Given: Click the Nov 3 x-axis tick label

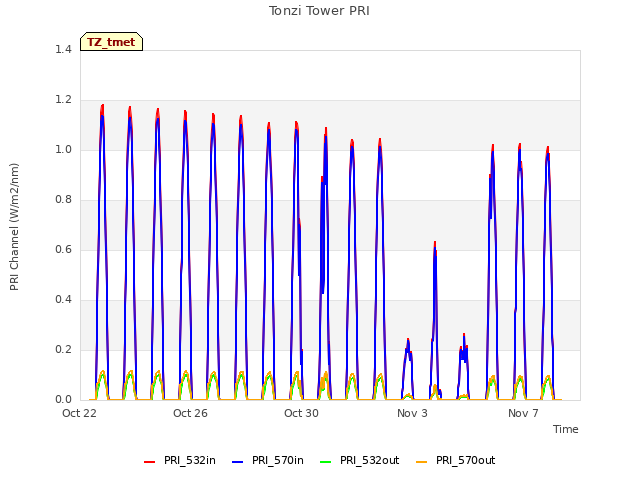Looking at the screenshot, I should click(412, 413).
